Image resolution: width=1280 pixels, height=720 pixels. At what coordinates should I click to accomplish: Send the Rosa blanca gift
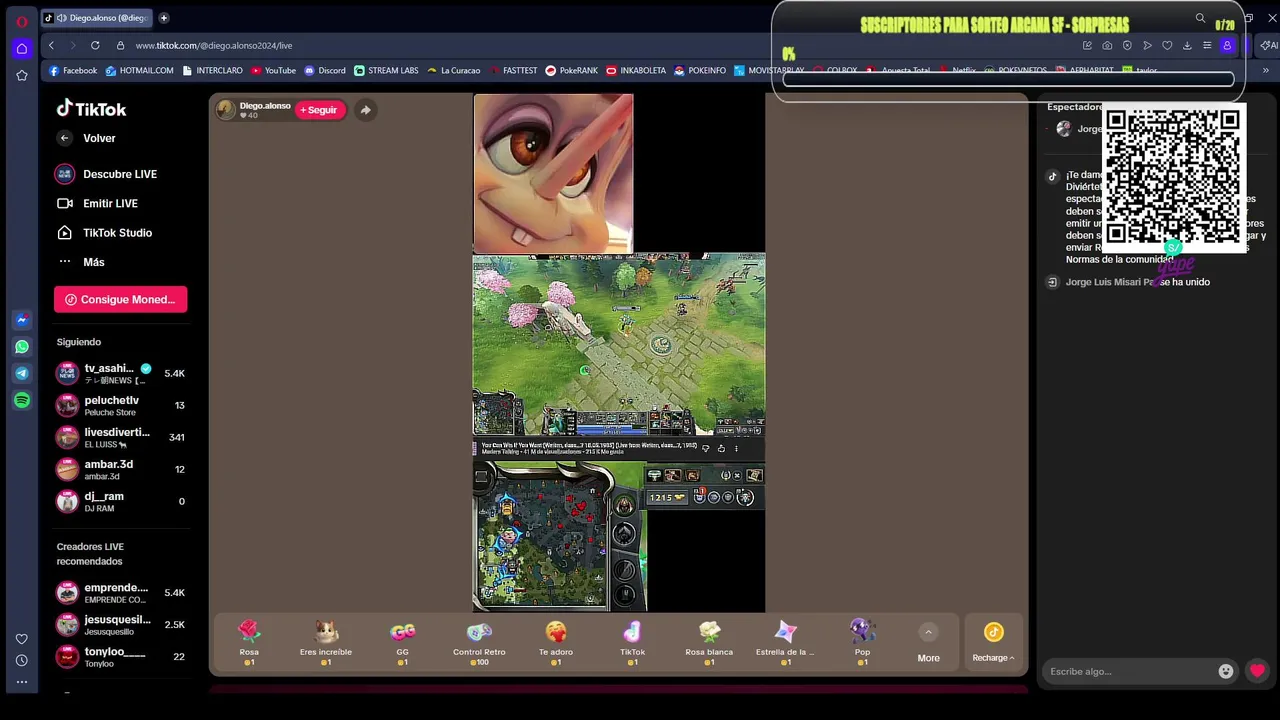pyautogui.click(x=709, y=642)
